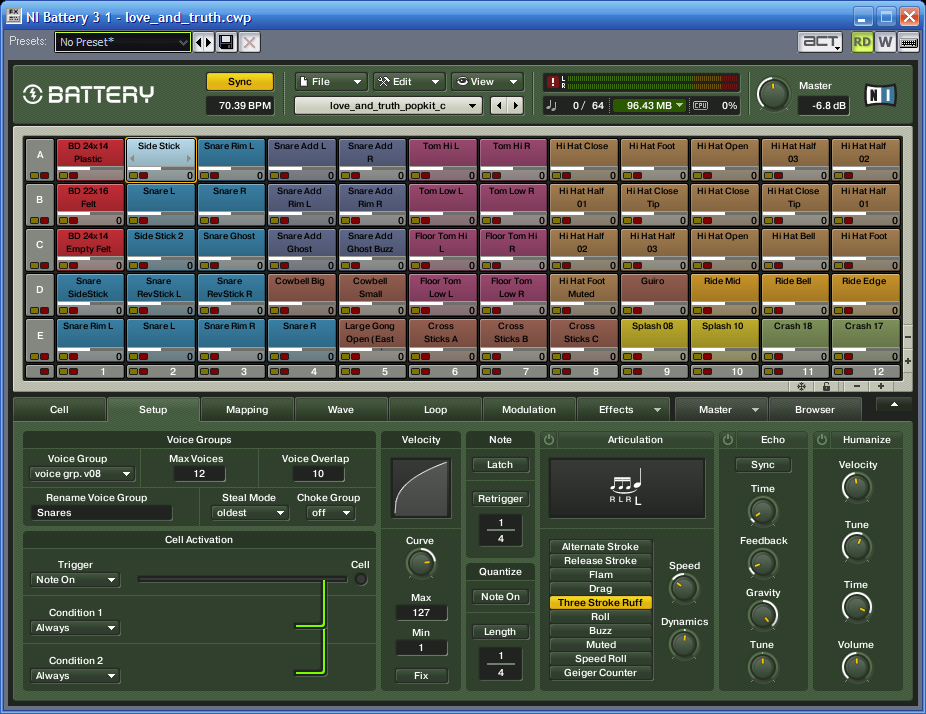
Task: Toggle the W automation write button
Action: [885, 42]
